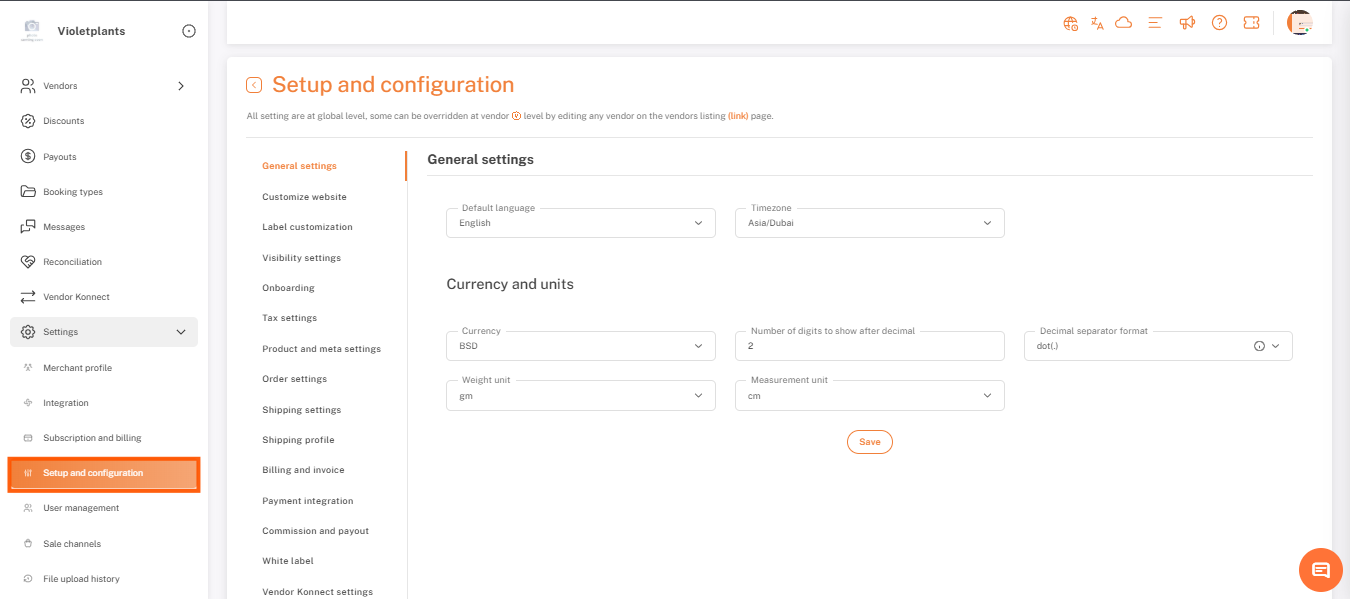Click the decimal separator info icon
This screenshot has width=1350, height=599.
pyautogui.click(x=1259, y=346)
